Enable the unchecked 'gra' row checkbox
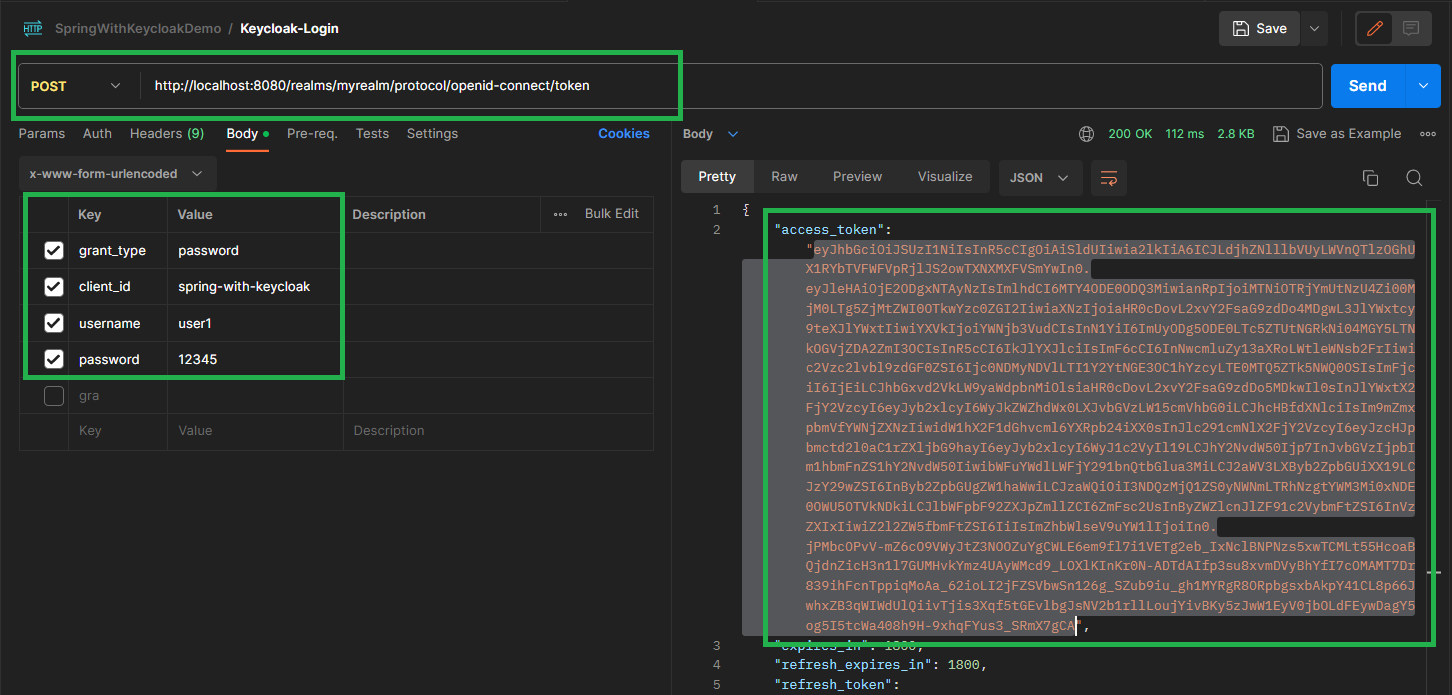 (x=54, y=397)
